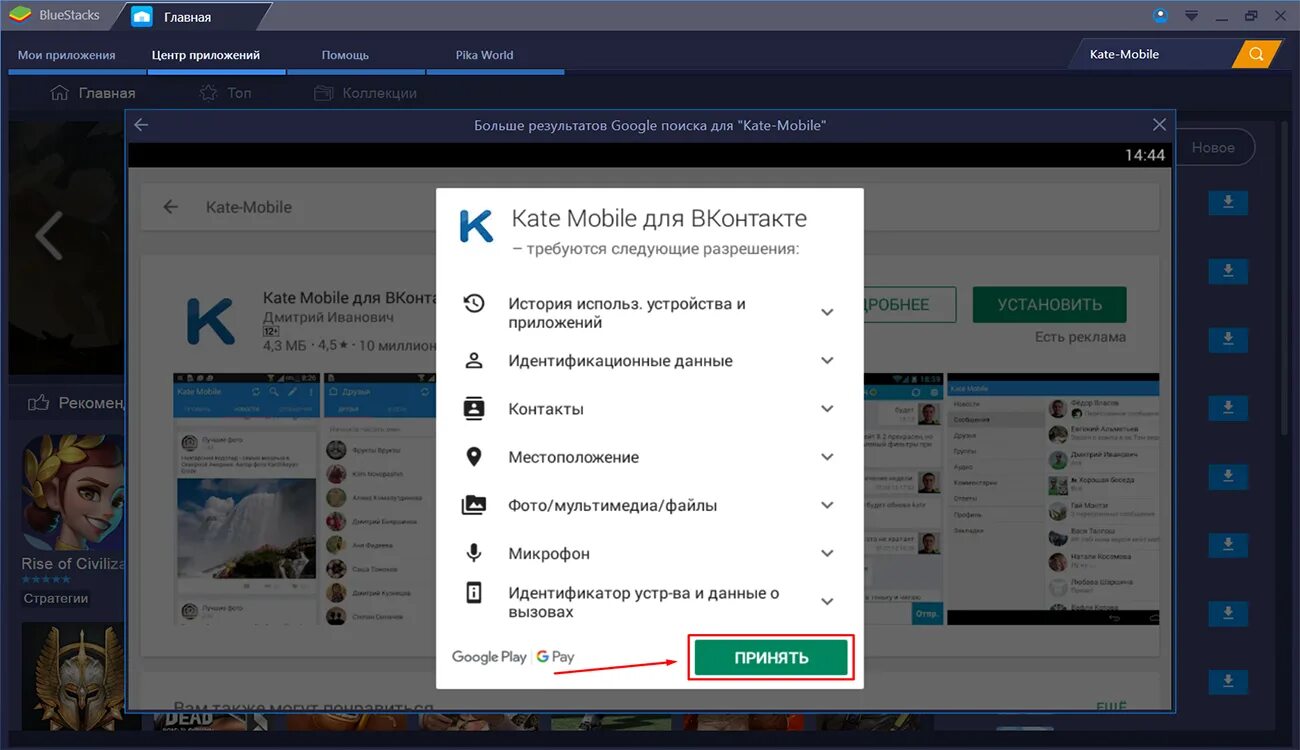The width and height of the screenshot is (1300, 750).
Task: Open the rightmost Kate Mobile contacts screenshot
Action: 1053,500
